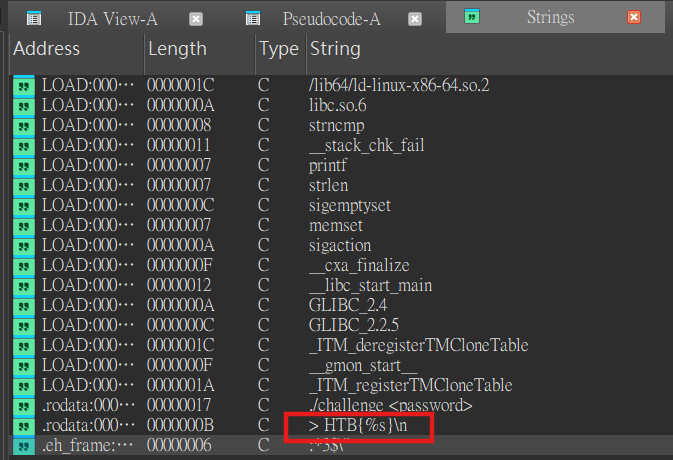Viewport: 673px width, 460px height.
Task: Select the strlen string
Action: point(328,185)
